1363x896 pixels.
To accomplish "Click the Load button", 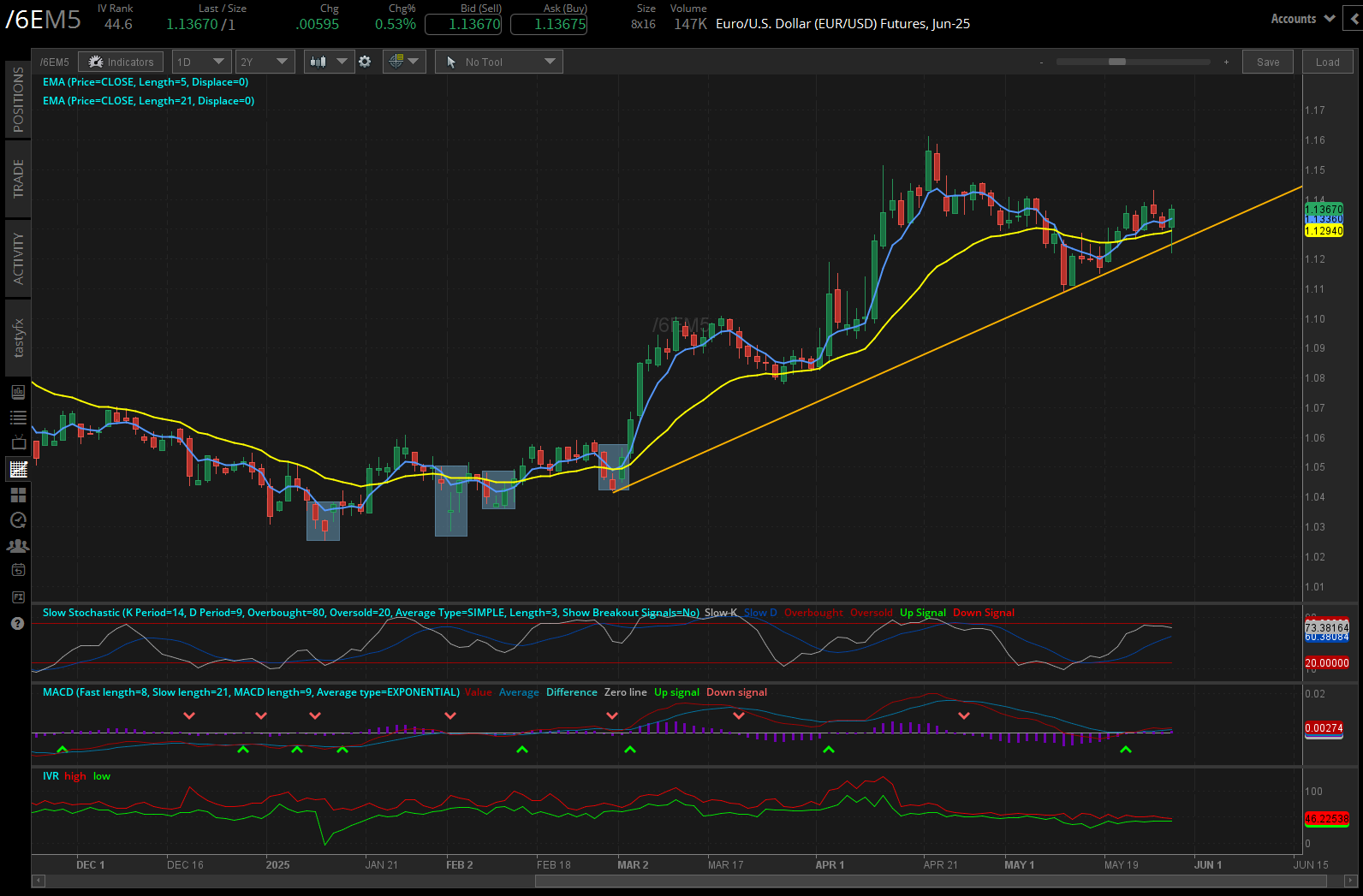I will [1328, 62].
